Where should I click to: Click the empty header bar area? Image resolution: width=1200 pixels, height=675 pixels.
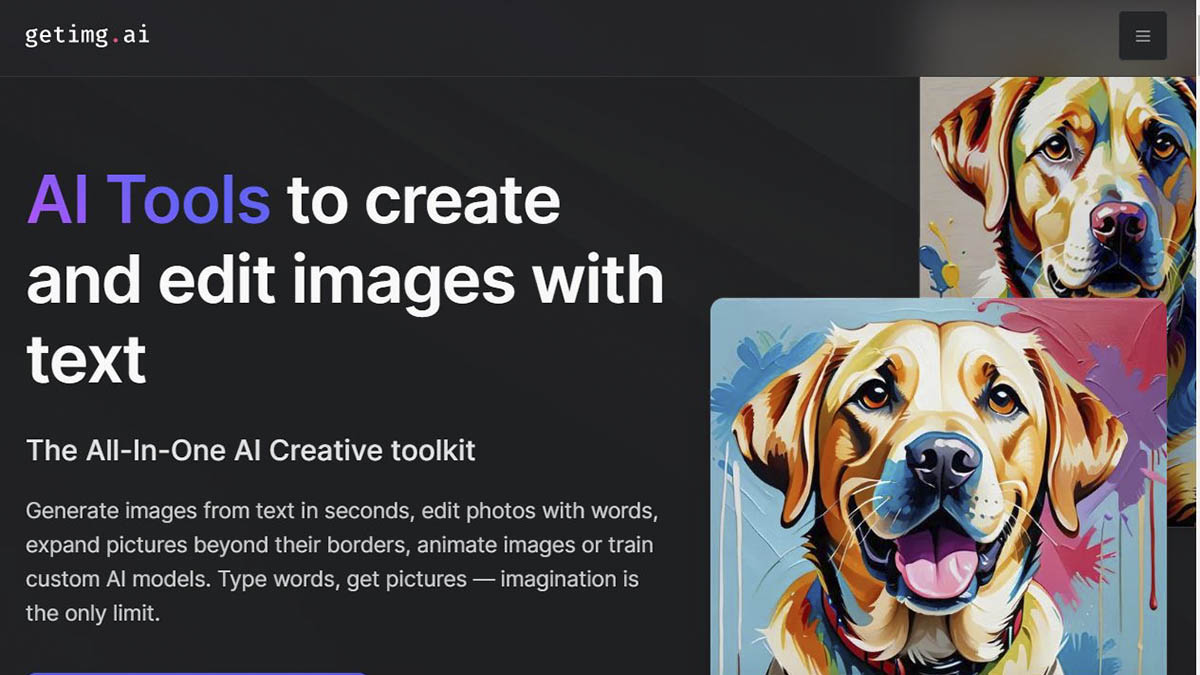point(600,37)
